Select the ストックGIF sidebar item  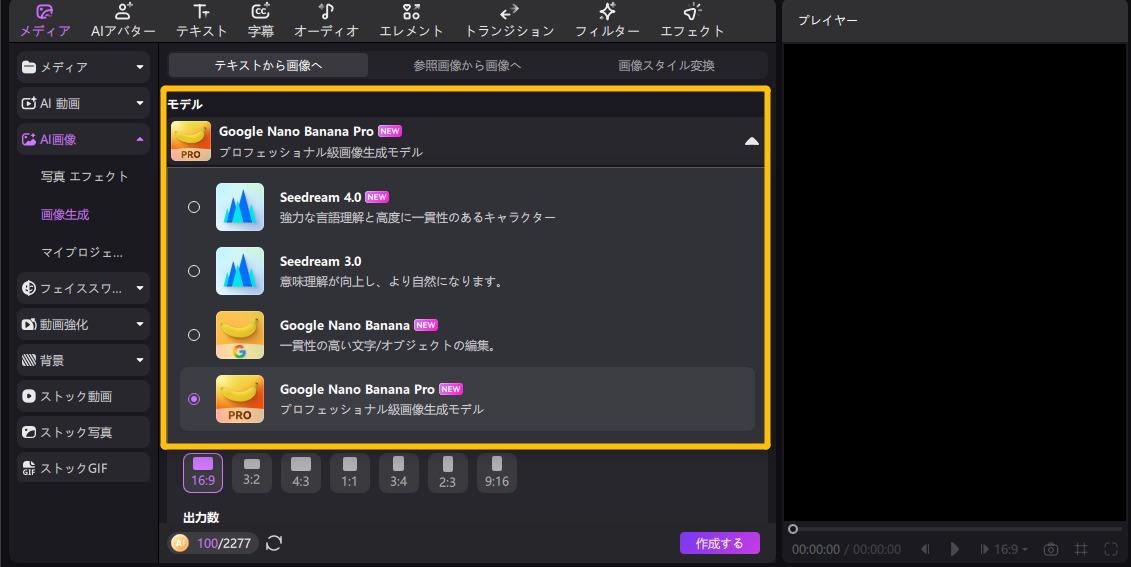point(84,468)
